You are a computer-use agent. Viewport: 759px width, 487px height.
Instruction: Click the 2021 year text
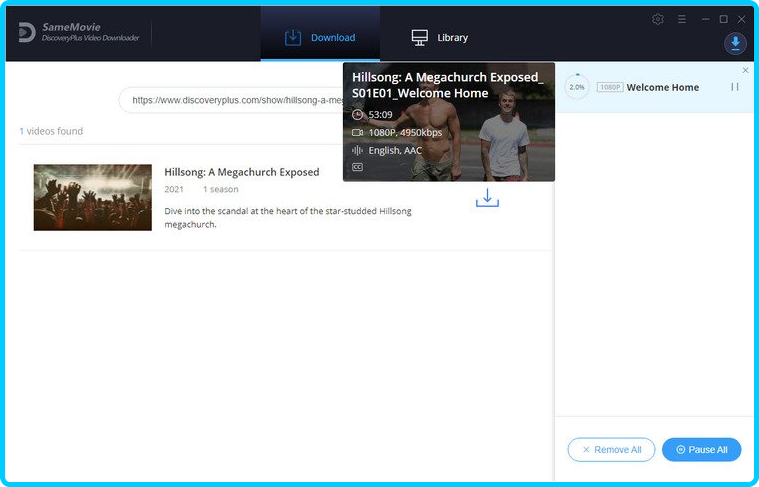(174, 189)
